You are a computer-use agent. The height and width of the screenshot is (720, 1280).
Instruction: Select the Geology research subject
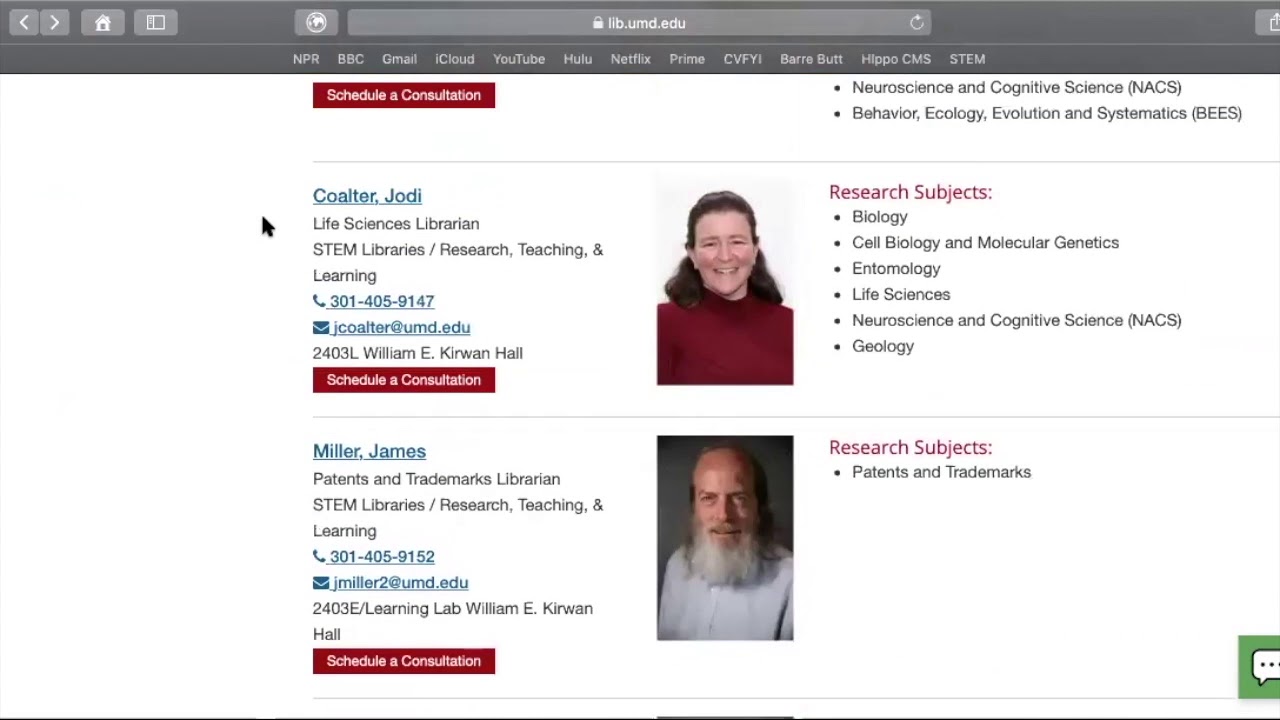click(883, 347)
